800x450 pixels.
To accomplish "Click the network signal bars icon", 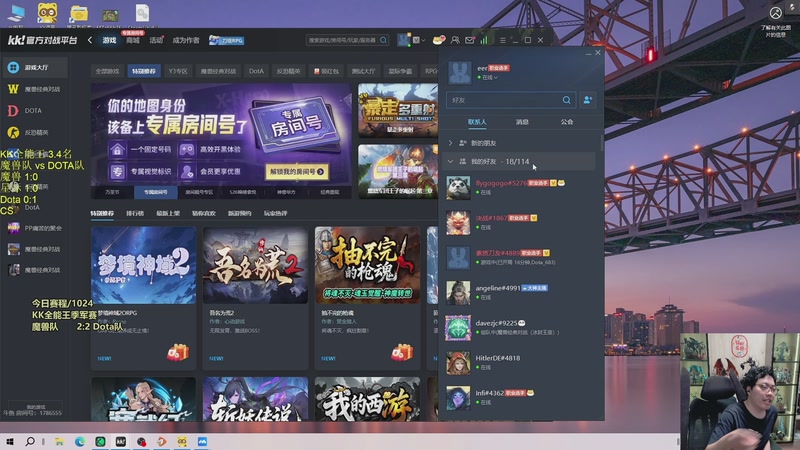I will 484,39.
